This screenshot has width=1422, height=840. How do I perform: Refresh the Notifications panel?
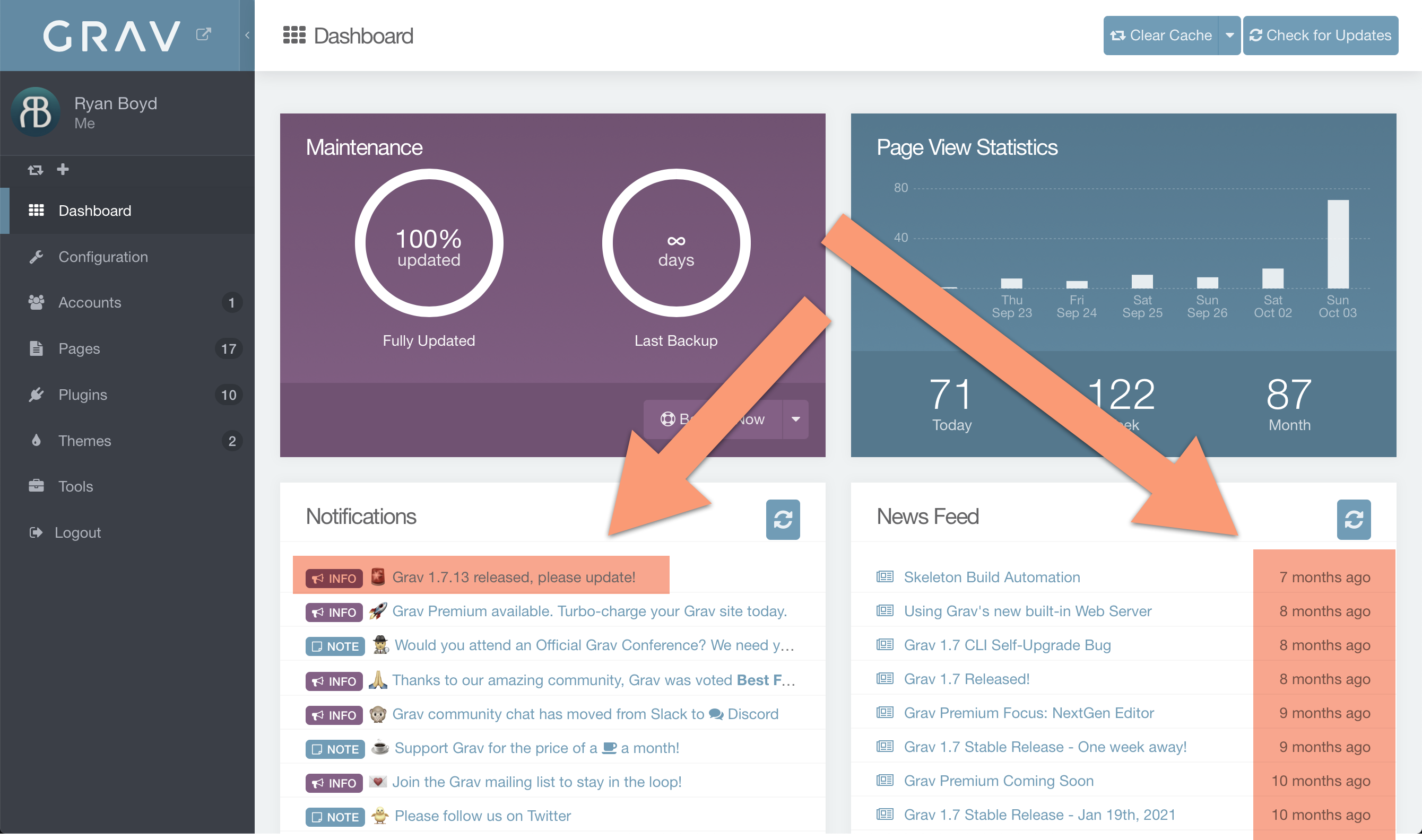pyautogui.click(x=783, y=519)
